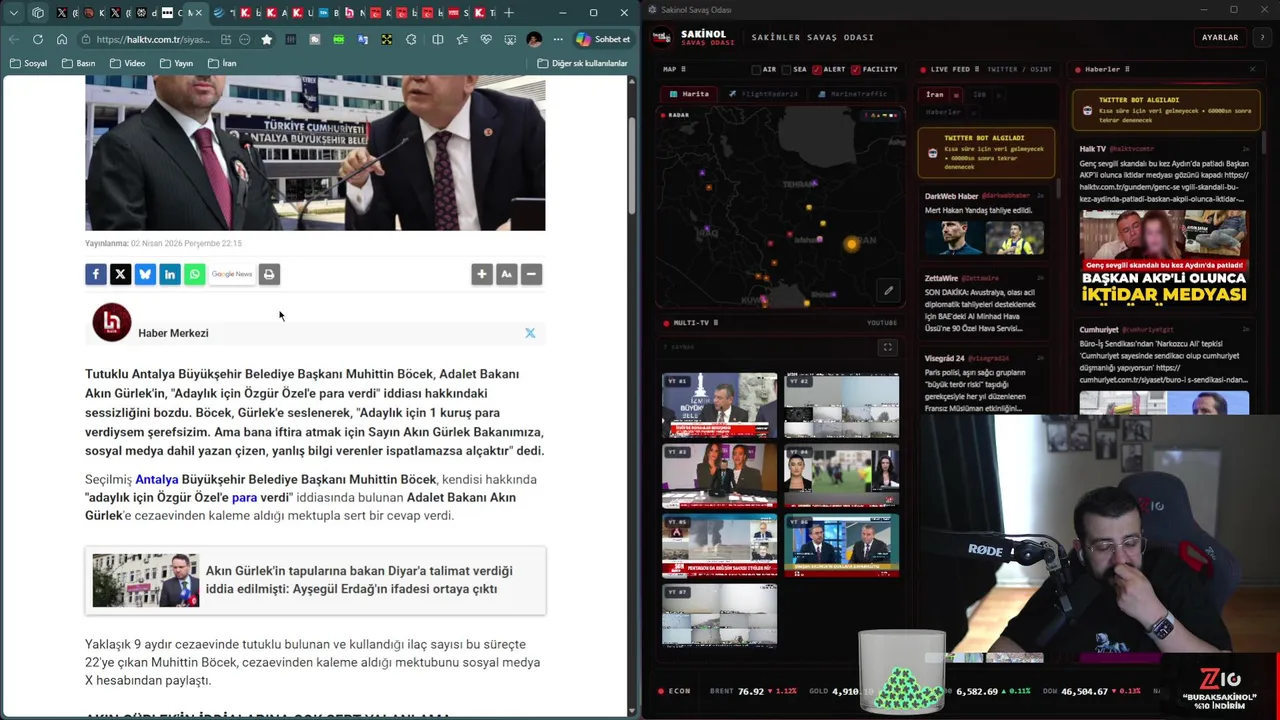Share the article on X

(x=121, y=274)
